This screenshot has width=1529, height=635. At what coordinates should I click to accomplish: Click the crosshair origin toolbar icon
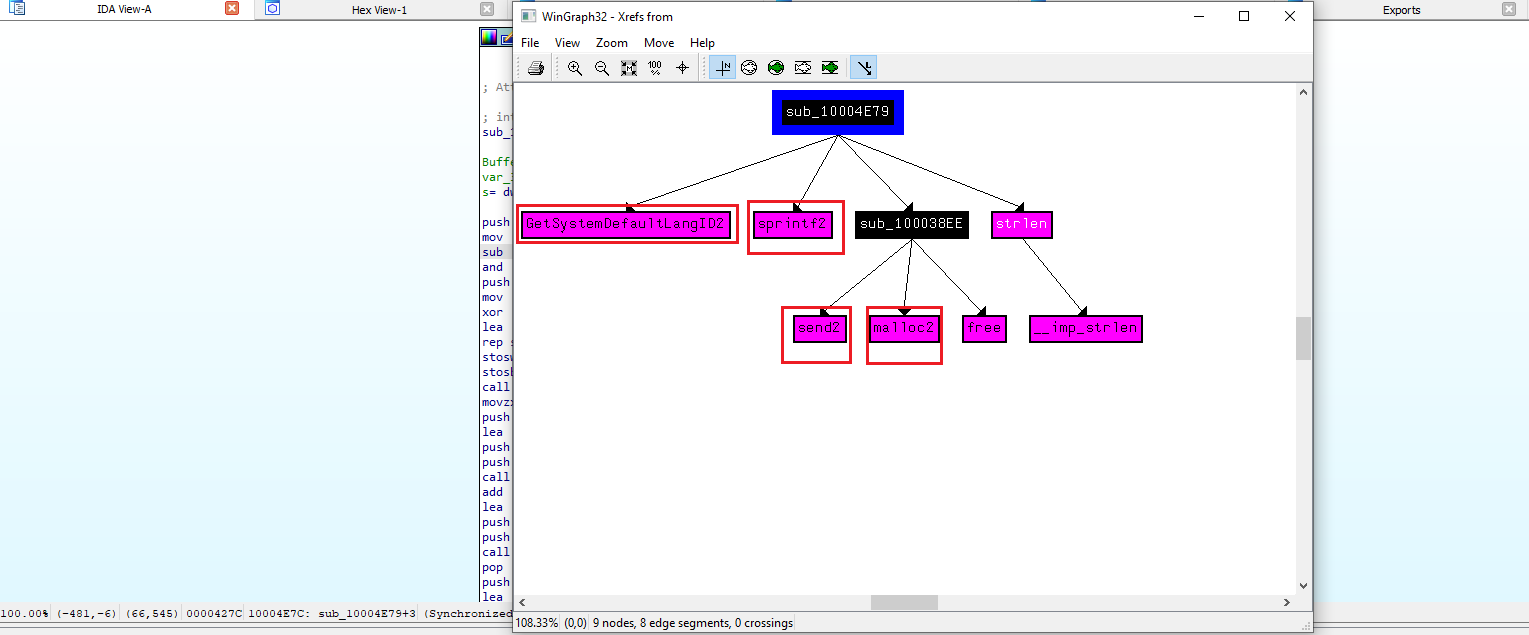pos(683,68)
